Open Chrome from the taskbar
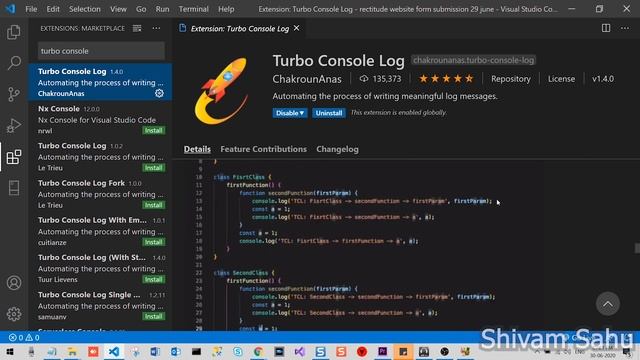Image resolution: width=640 pixels, height=360 pixels. point(258,351)
